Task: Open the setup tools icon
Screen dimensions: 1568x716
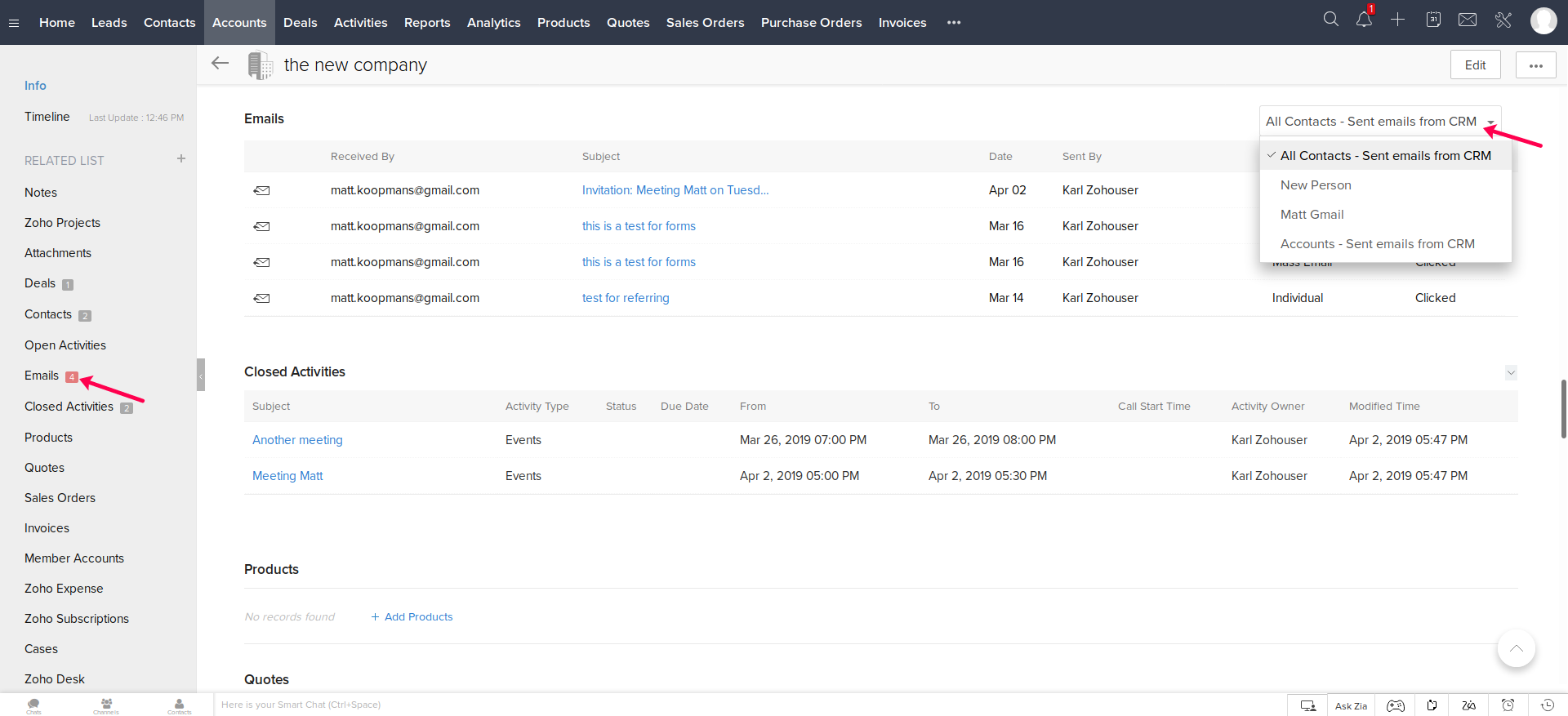Action: tap(1503, 20)
